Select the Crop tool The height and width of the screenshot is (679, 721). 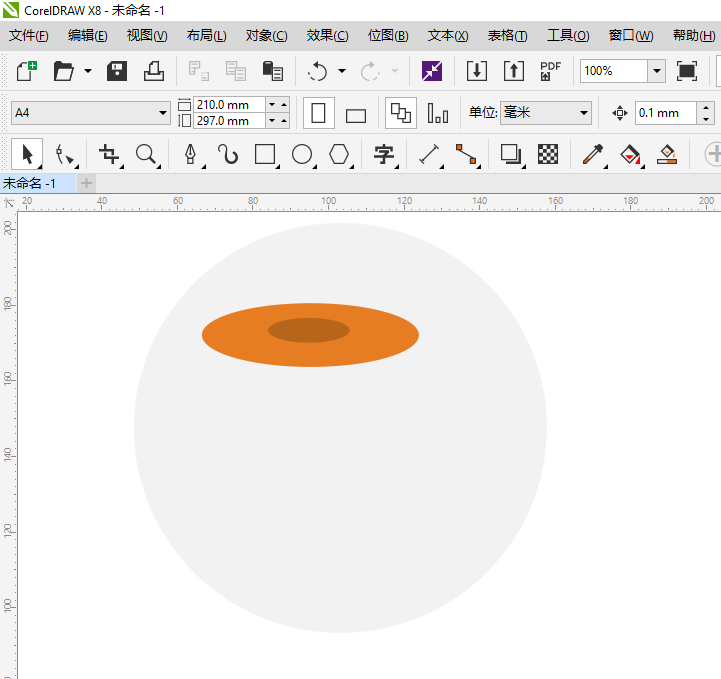(109, 154)
